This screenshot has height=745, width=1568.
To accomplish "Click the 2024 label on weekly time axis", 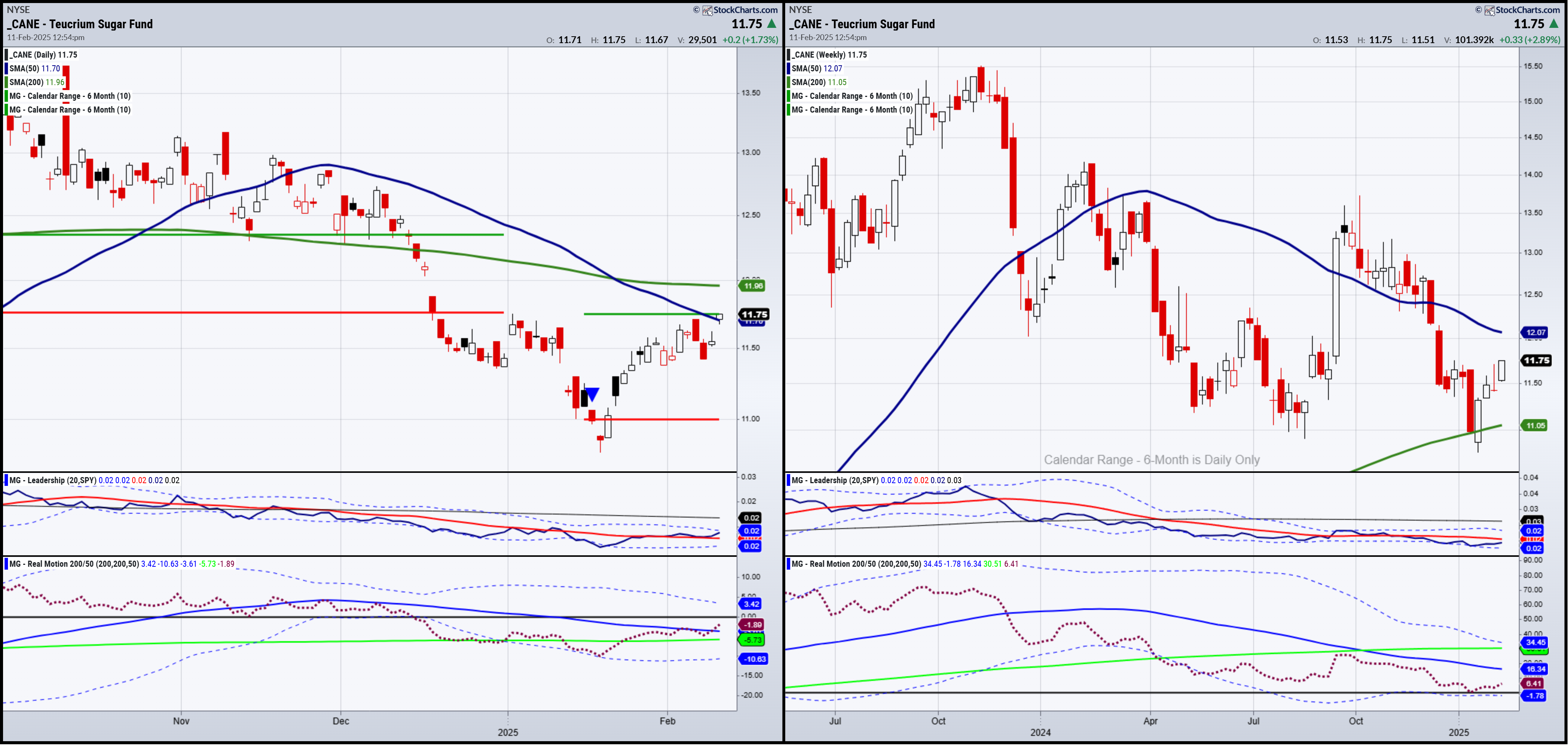I will pyautogui.click(x=1040, y=733).
